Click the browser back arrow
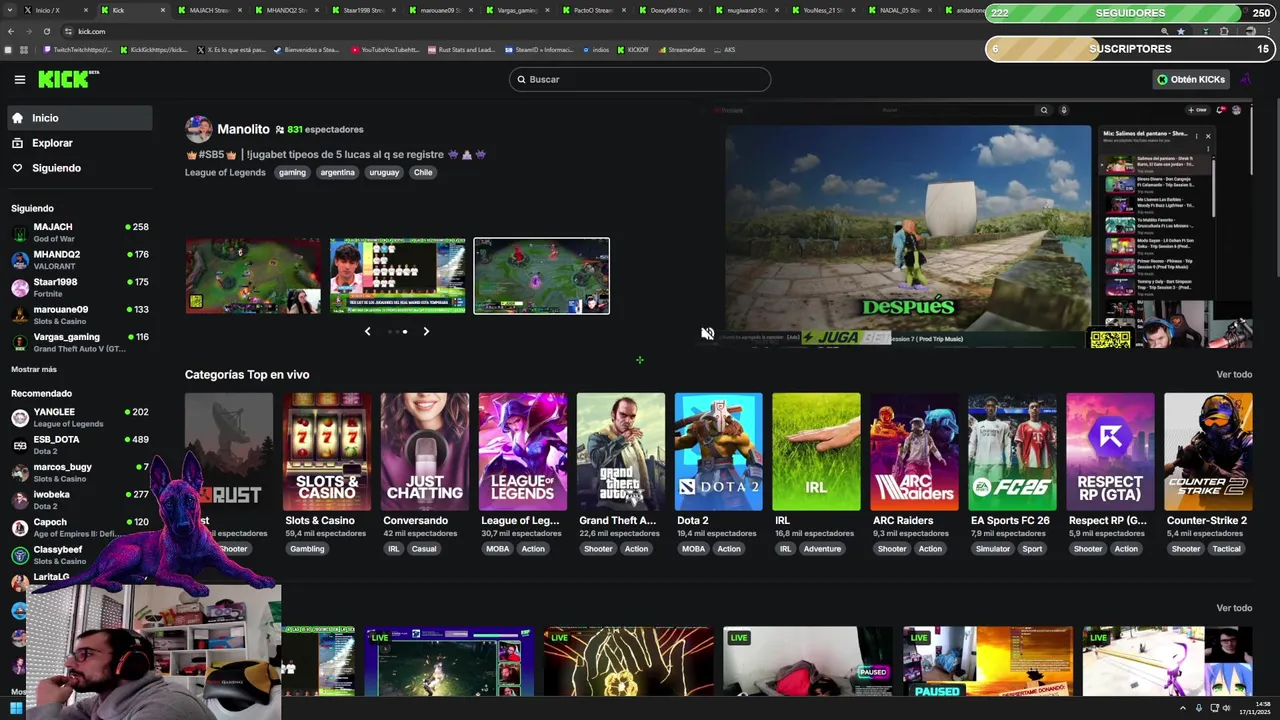Screen dimensions: 1280x720 pyautogui.click(x=9, y=31)
